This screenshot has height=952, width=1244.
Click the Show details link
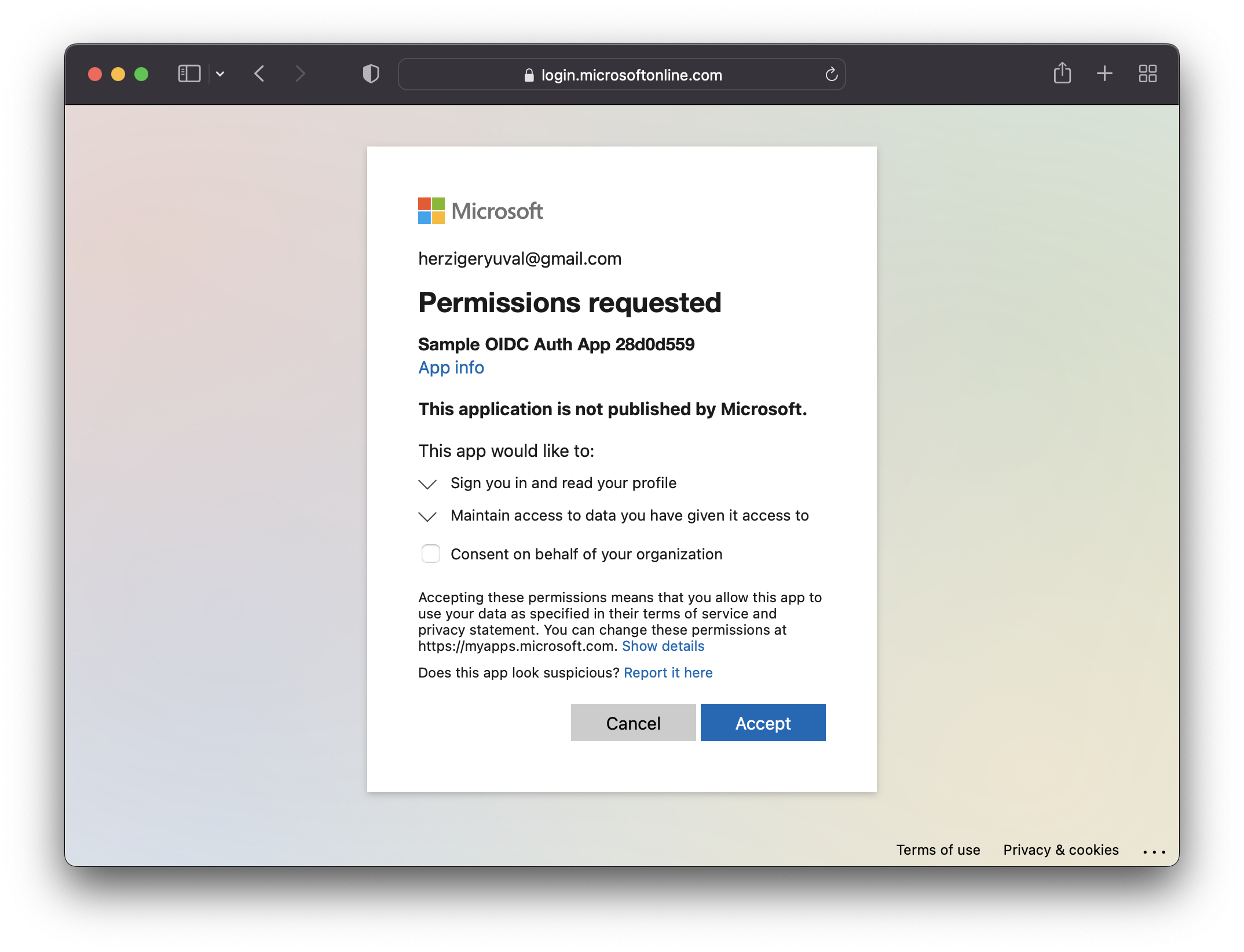click(x=663, y=646)
